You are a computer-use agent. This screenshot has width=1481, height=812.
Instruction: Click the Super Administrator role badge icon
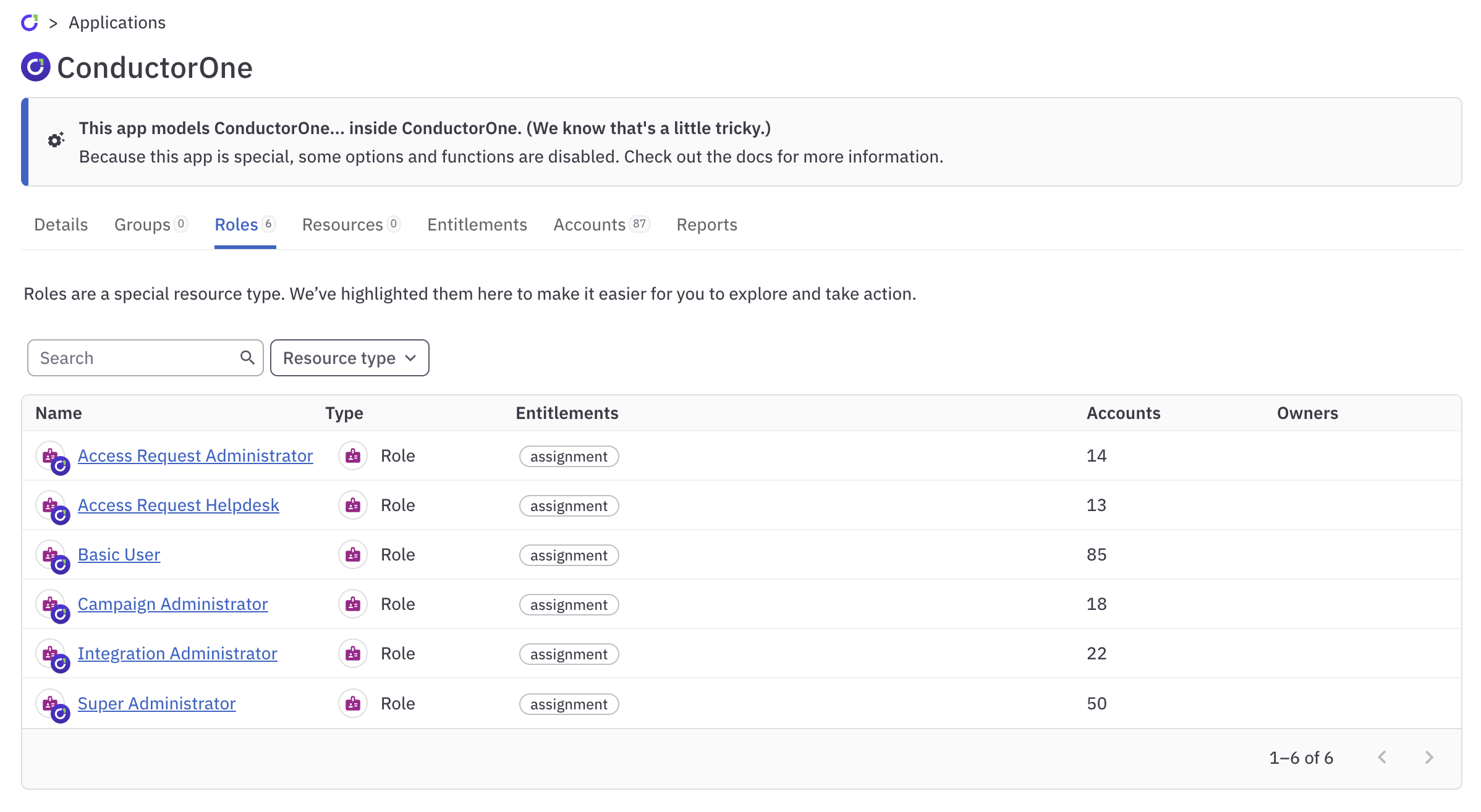[x=52, y=705]
